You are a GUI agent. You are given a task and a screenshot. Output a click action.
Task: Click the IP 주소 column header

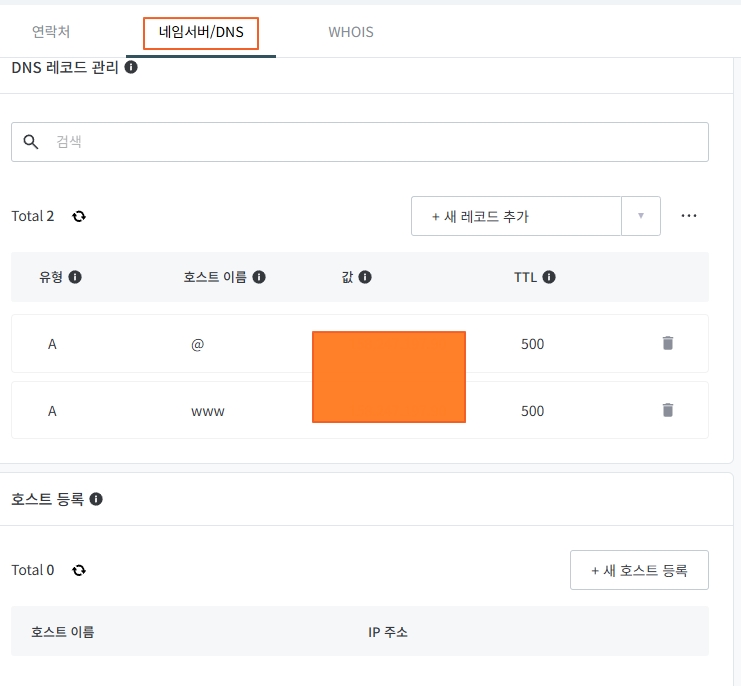pos(388,632)
